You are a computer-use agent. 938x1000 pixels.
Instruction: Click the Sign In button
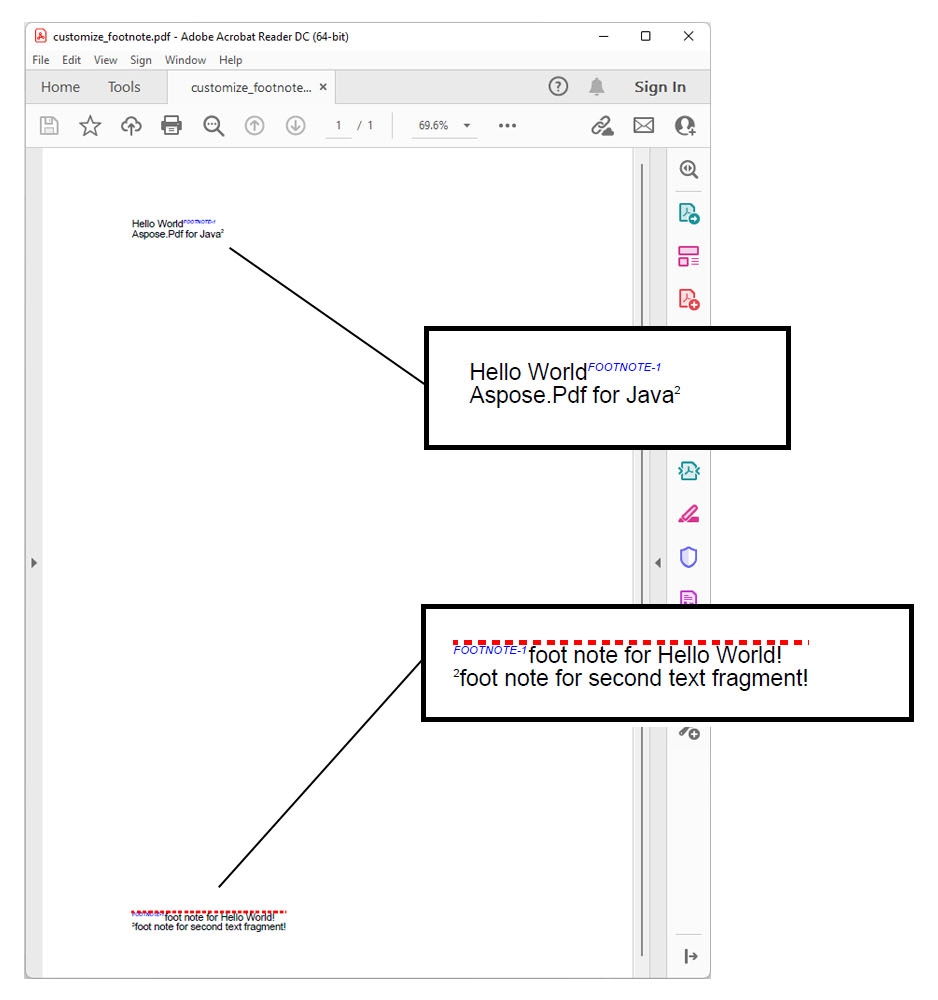coord(660,87)
